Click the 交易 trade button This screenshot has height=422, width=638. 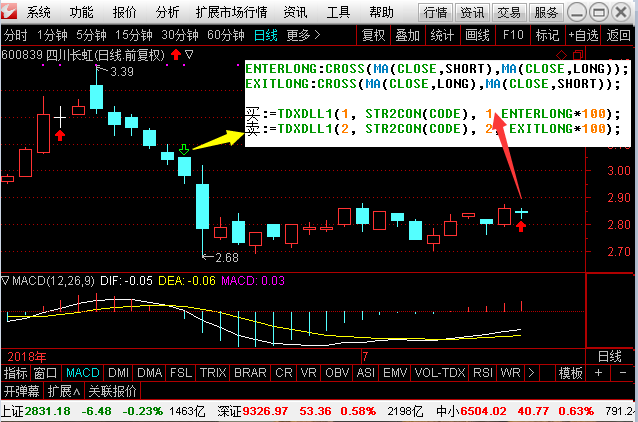(x=509, y=12)
